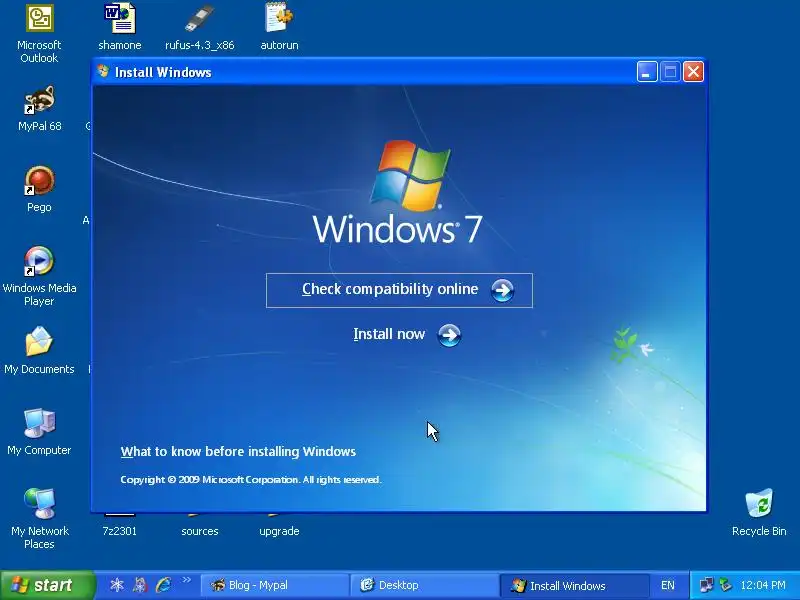Switch to Blog - Mypal taskbar button

pos(274,585)
